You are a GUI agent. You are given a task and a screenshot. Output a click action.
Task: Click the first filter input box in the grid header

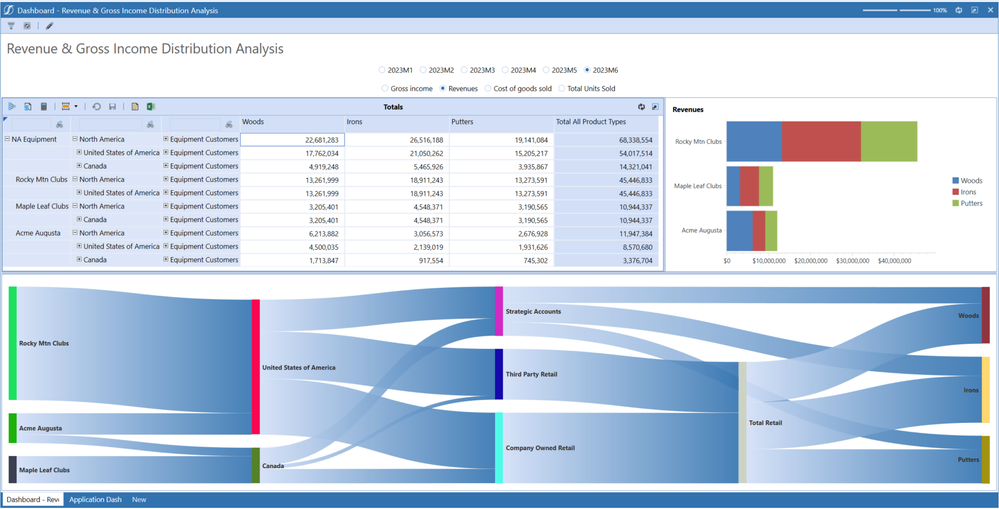(31, 125)
